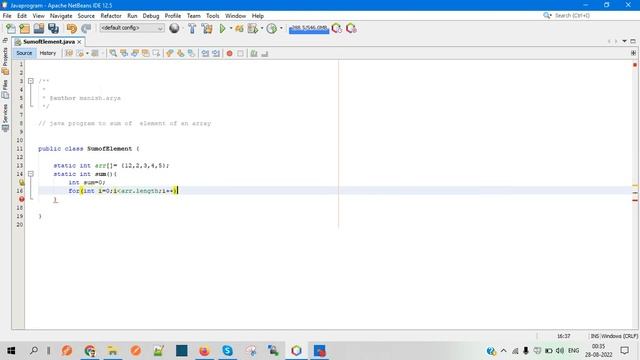Click the red error stripe mark at top

pos(635,65)
